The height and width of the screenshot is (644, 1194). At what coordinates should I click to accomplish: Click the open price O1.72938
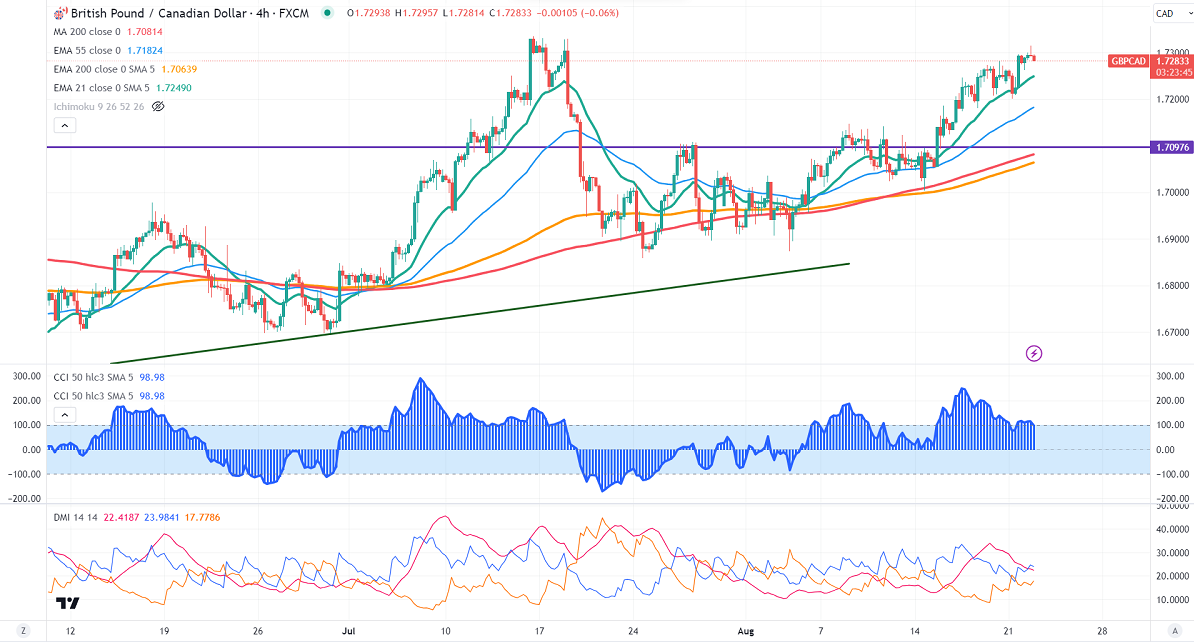pos(369,13)
